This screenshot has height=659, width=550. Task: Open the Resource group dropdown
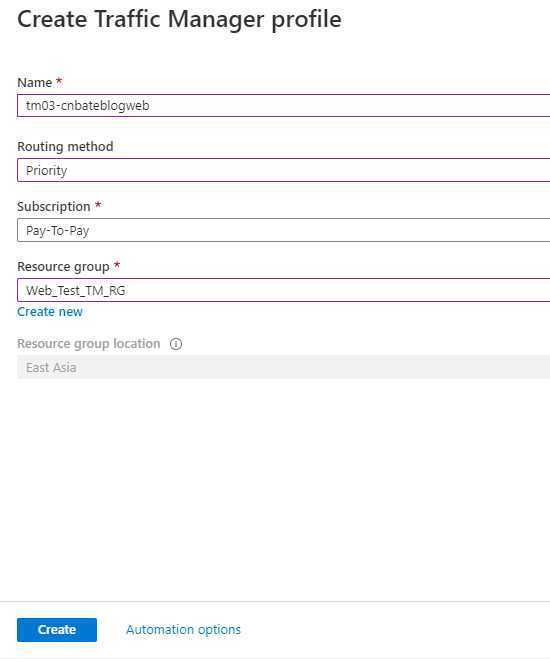pos(284,290)
